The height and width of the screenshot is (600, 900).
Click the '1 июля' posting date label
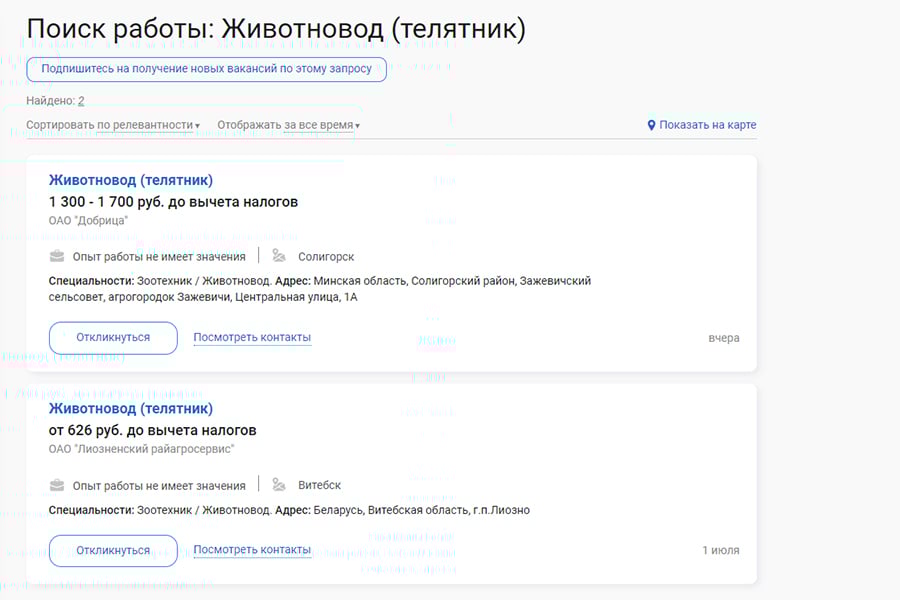(x=718, y=550)
